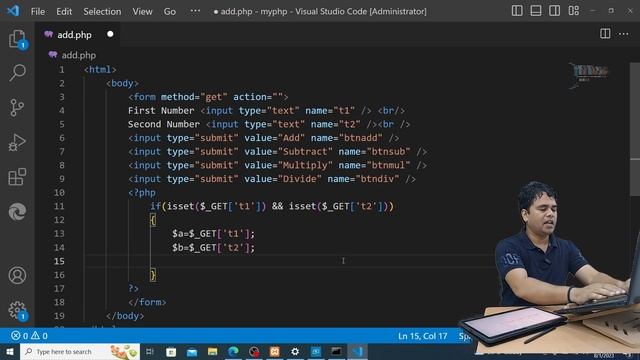This screenshot has height=360, width=640.
Task: Open errors and warnings count in status bar
Action: [29, 336]
